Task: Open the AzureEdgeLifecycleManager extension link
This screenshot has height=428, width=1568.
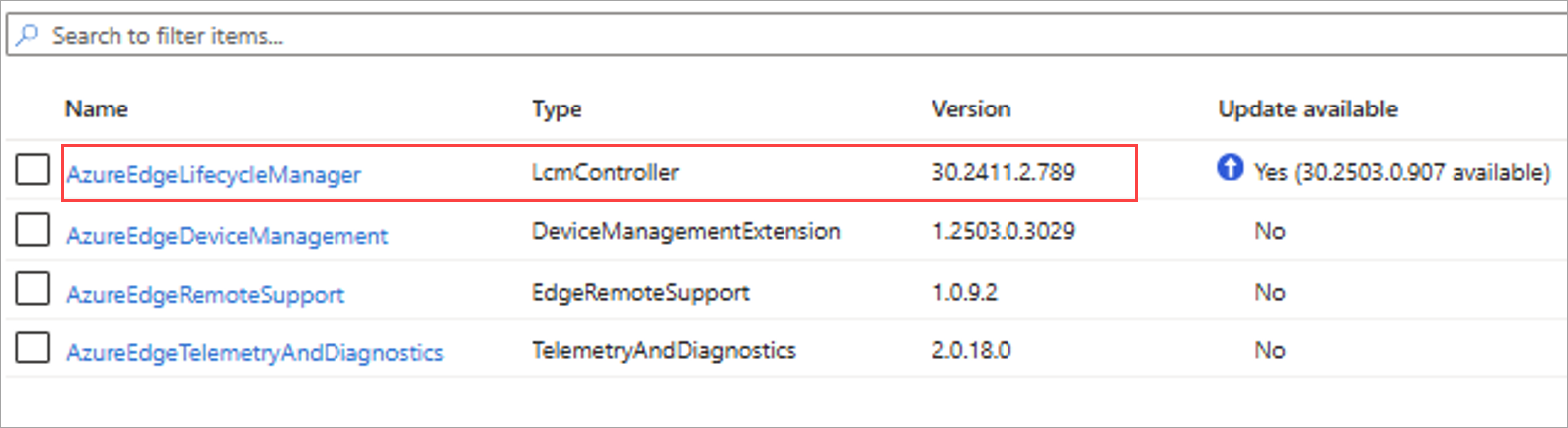Action: coord(213,175)
